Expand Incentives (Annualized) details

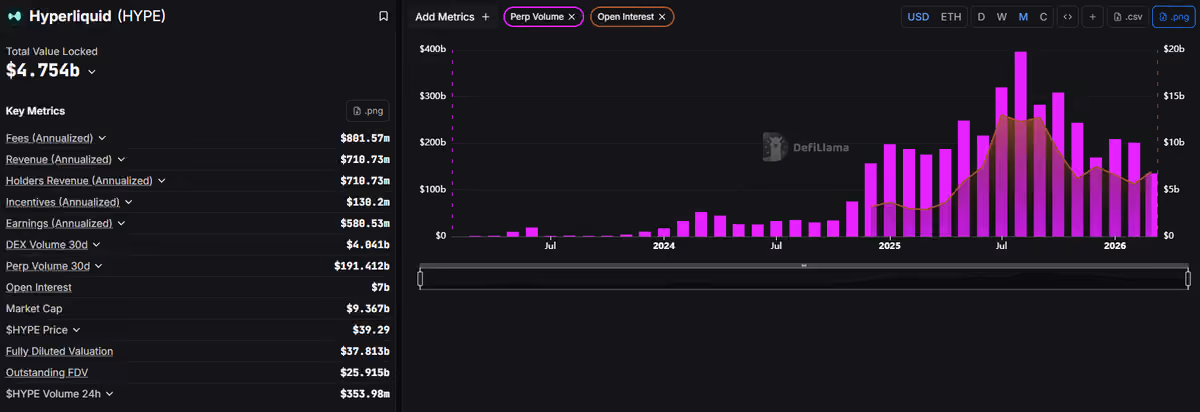[x=129, y=202]
